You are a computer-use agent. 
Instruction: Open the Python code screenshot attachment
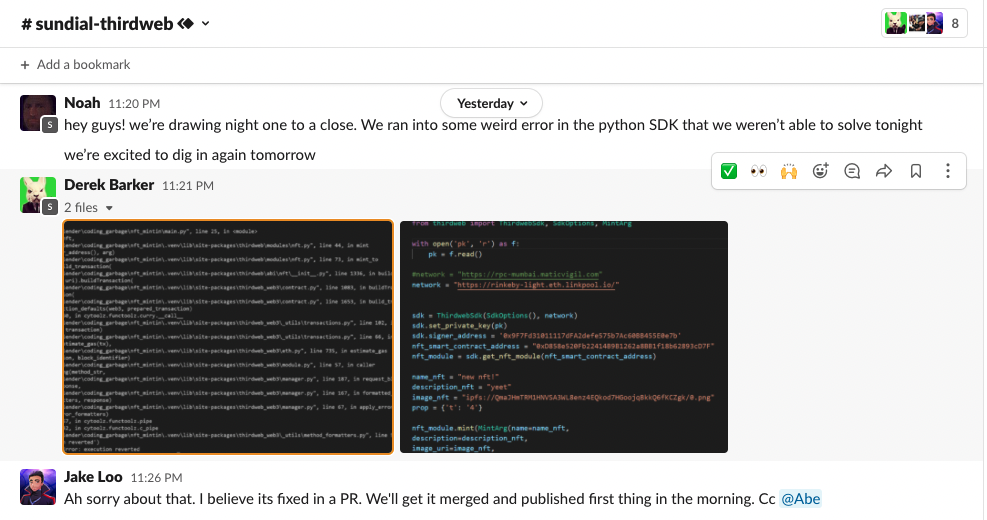tap(564, 337)
